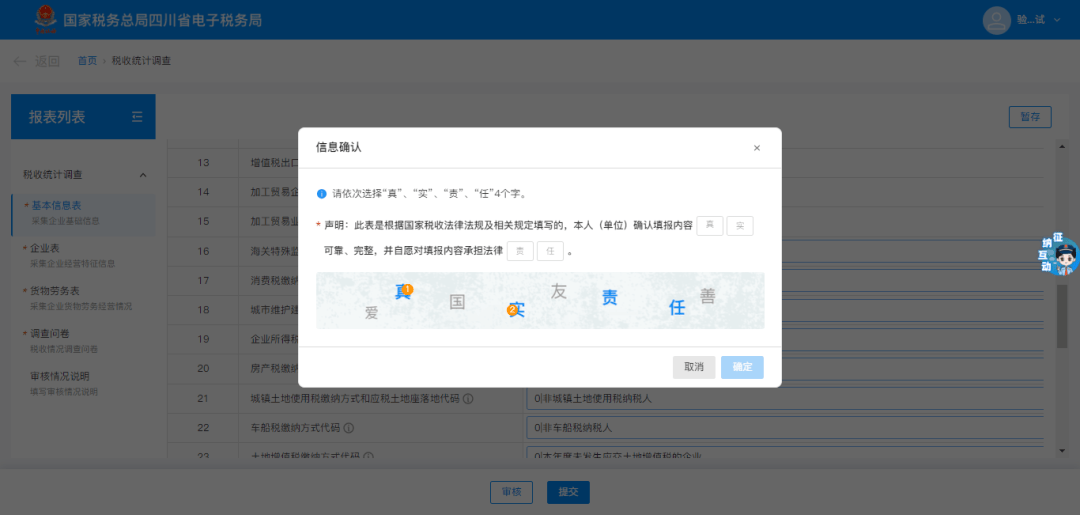Image resolution: width=1080 pixels, height=515 pixels.
Task: Click the captcha character 任
Action: point(677,308)
